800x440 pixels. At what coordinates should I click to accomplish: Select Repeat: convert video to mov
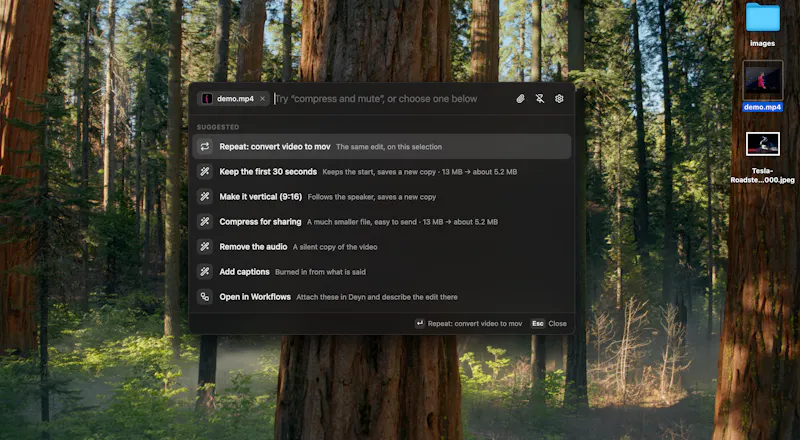pyautogui.click(x=382, y=146)
